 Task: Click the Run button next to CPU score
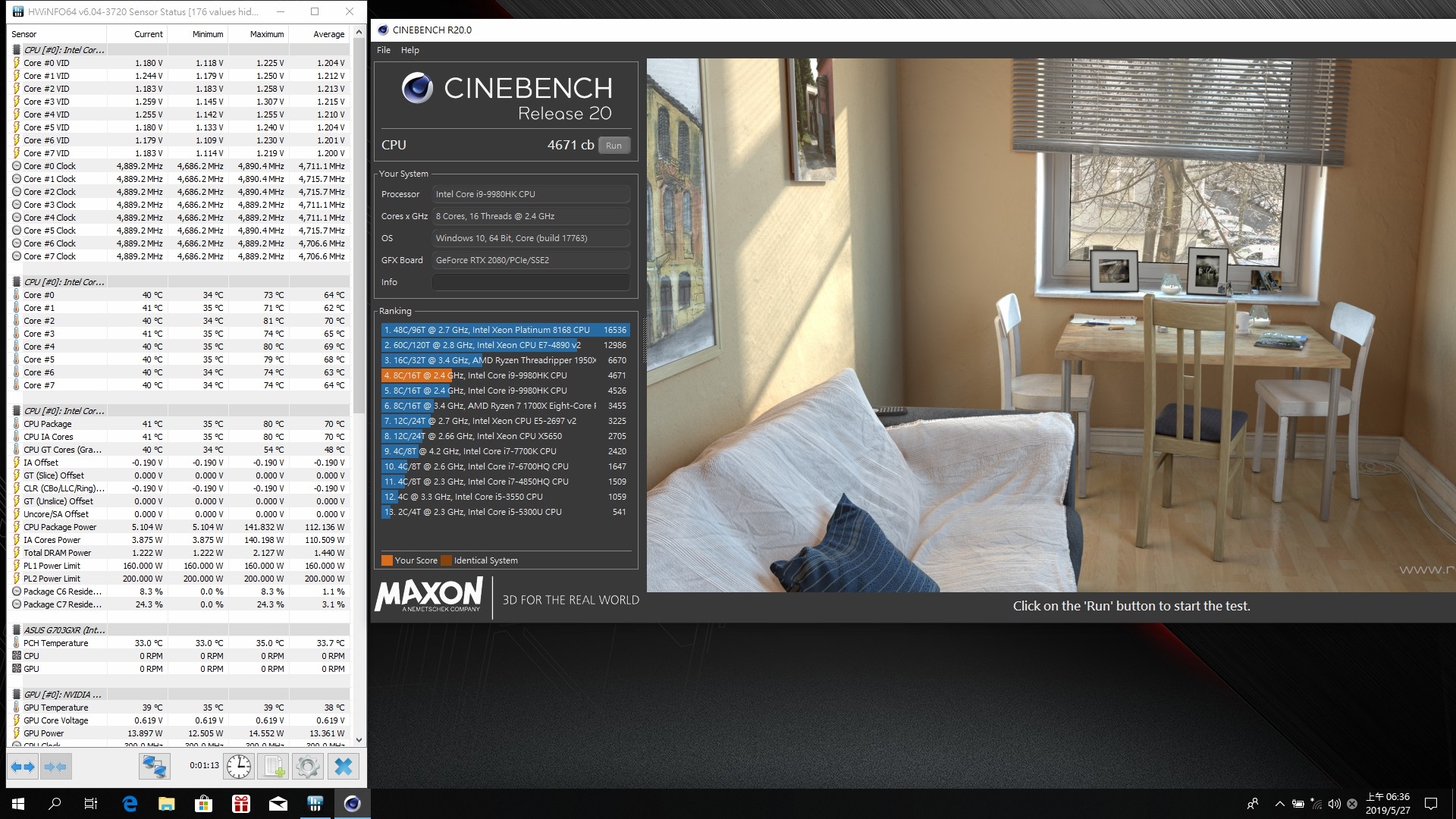pos(613,146)
